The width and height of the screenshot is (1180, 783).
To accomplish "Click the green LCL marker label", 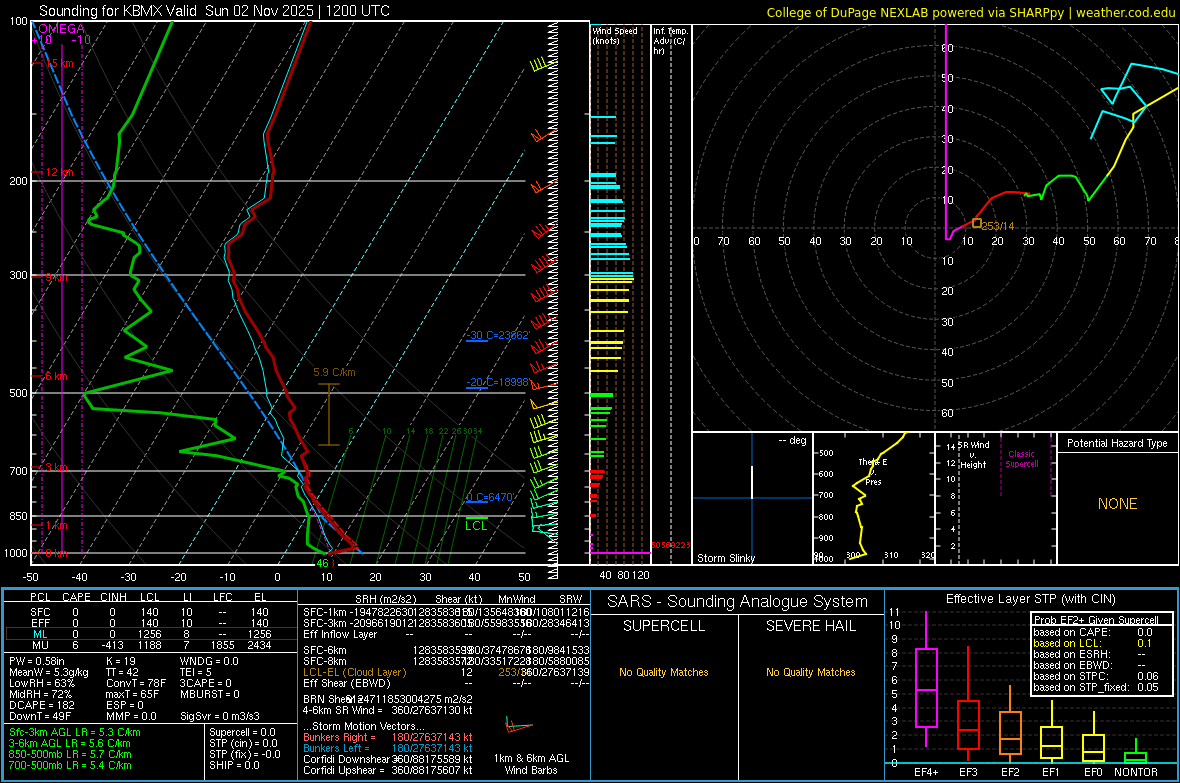I will tap(476, 526).
